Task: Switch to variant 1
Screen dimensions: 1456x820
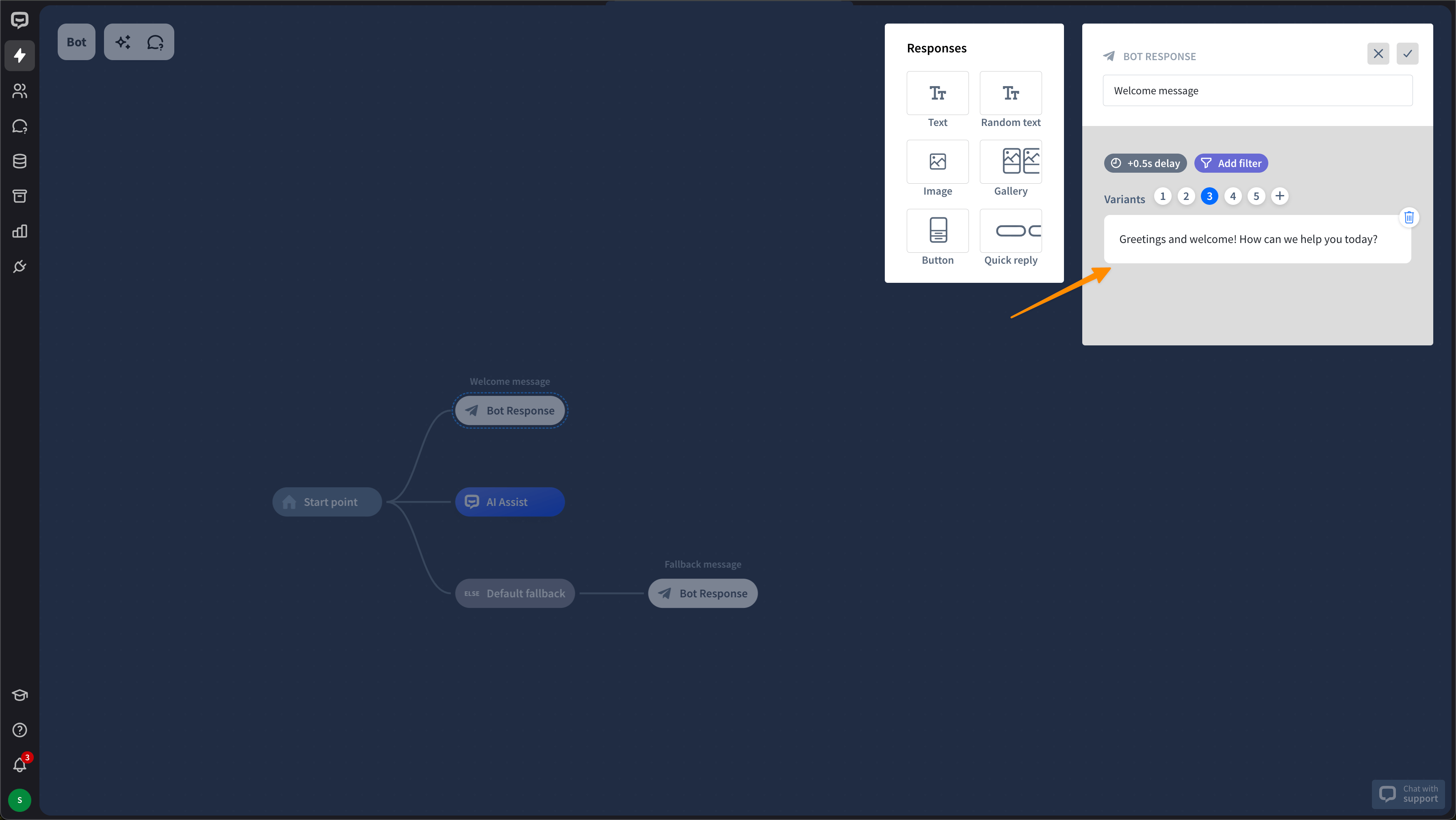Action: [x=1162, y=196]
